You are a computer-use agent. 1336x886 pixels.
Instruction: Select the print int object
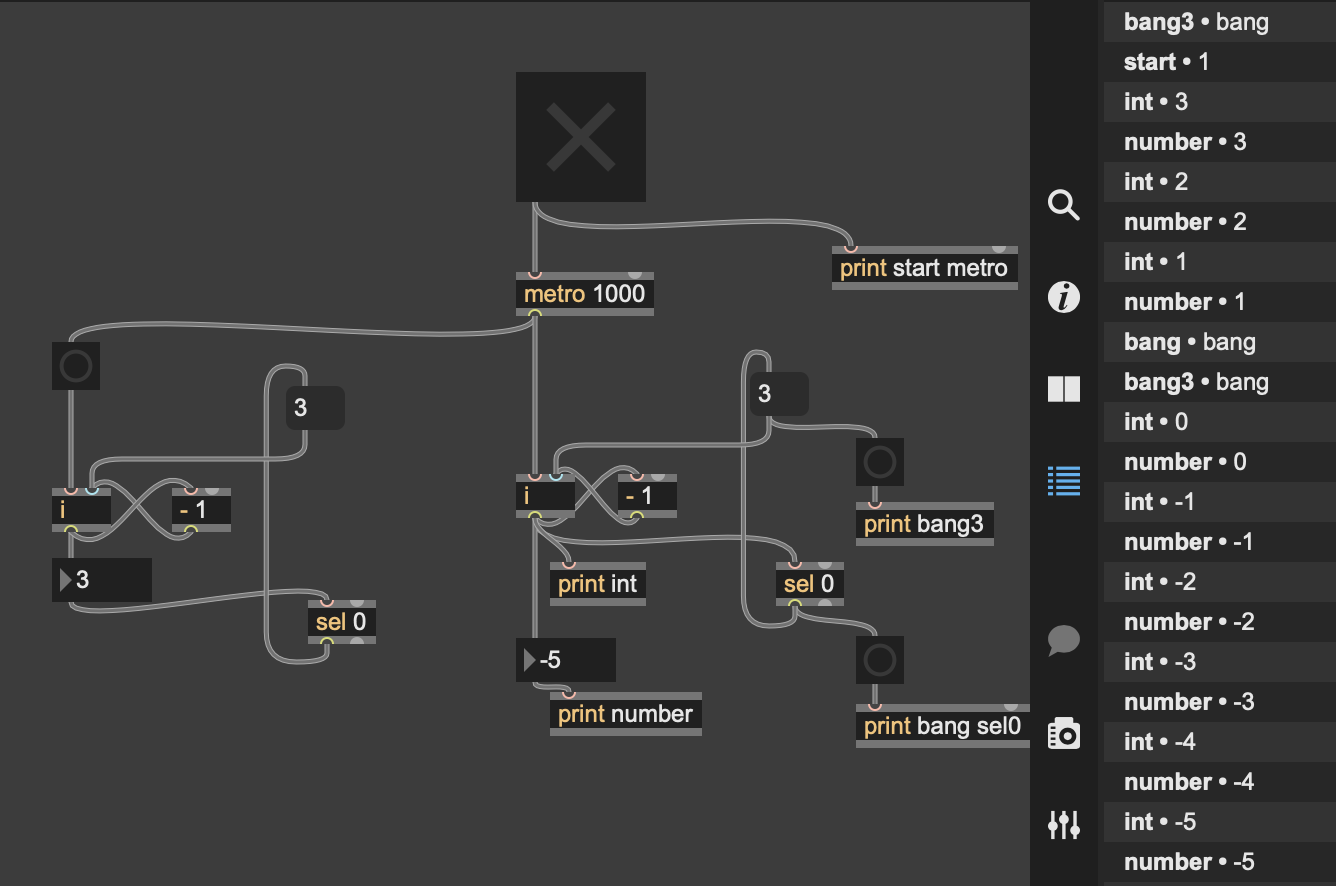pyautogui.click(x=597, y=584)
